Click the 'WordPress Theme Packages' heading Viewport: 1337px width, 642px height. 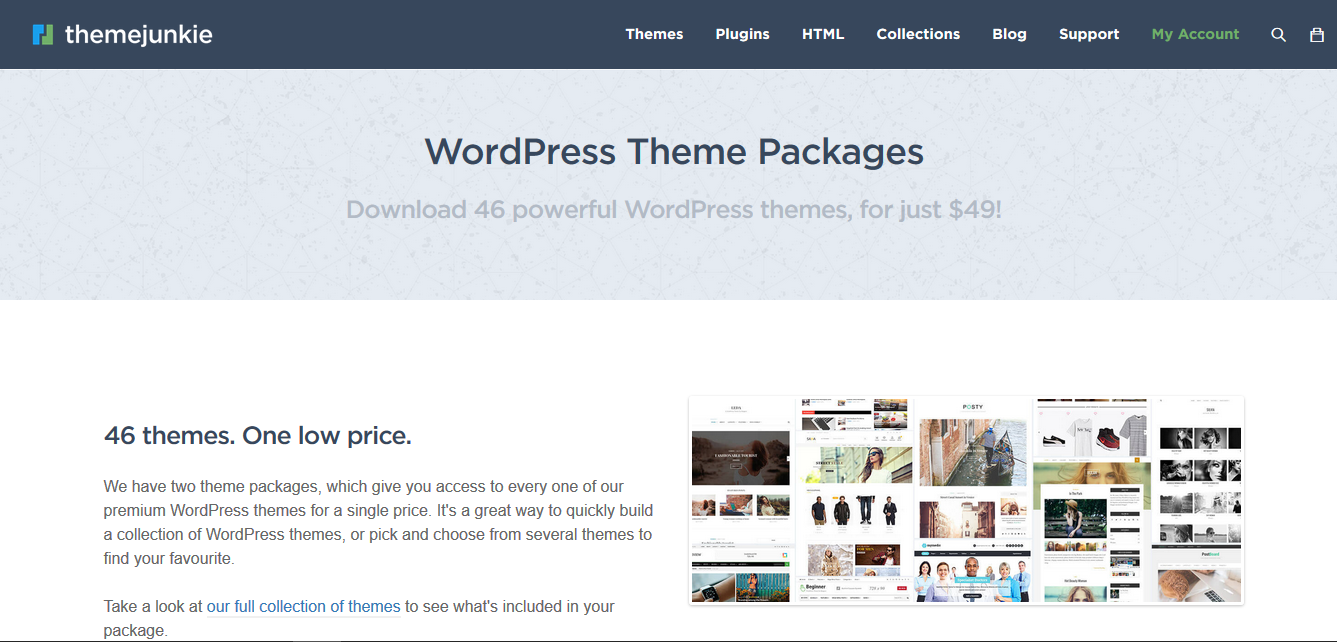coord(674,151)
